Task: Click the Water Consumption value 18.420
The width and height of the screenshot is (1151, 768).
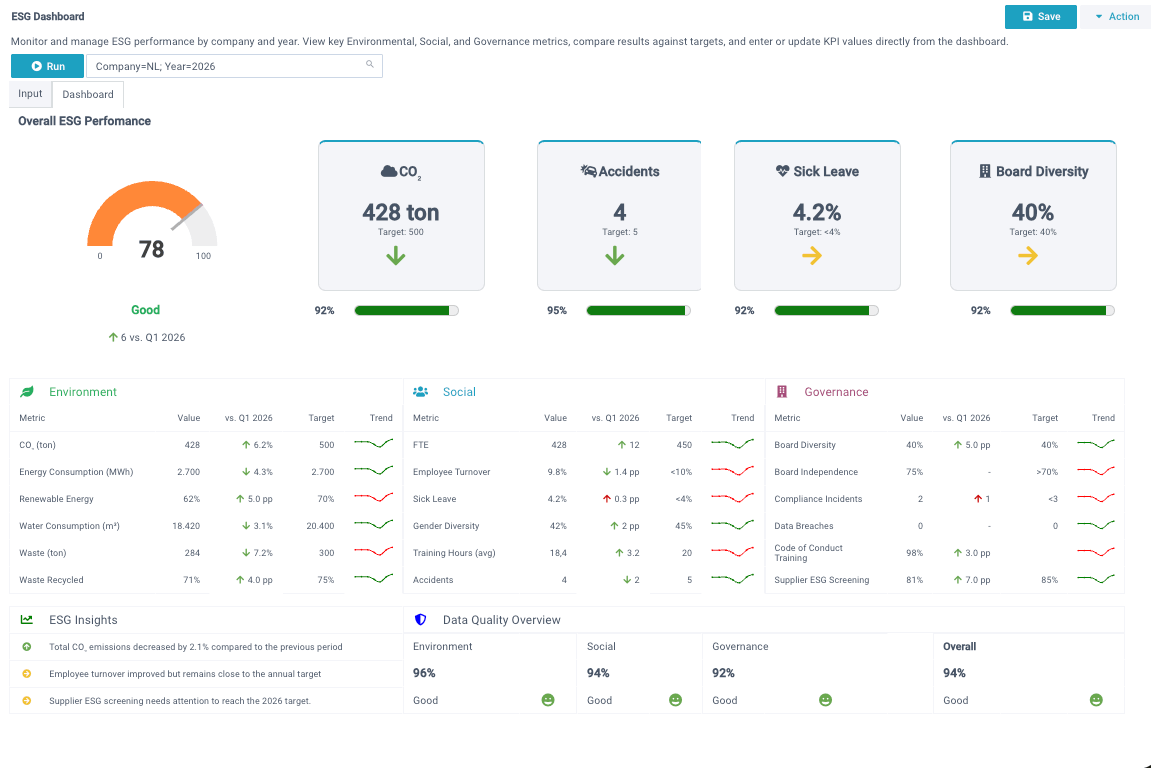Action: (186, 526)
